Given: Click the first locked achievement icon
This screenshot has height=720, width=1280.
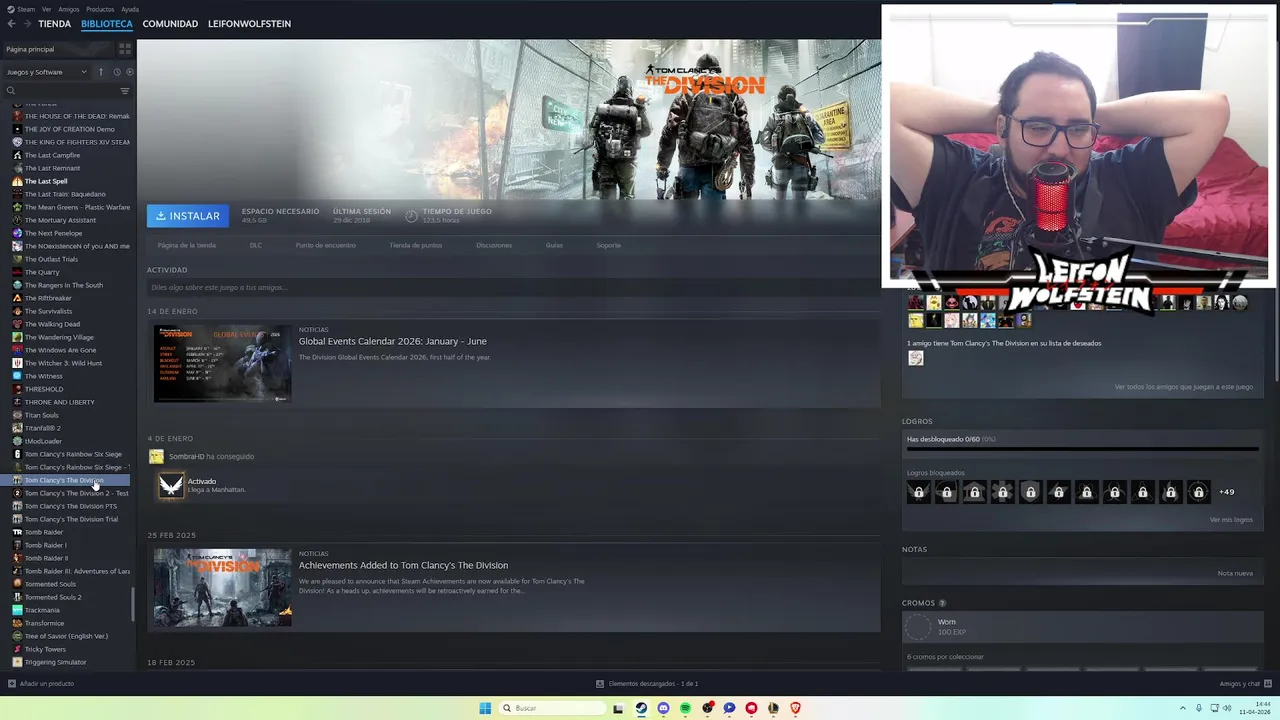Looking at the screenshot, I should point(918,492).
